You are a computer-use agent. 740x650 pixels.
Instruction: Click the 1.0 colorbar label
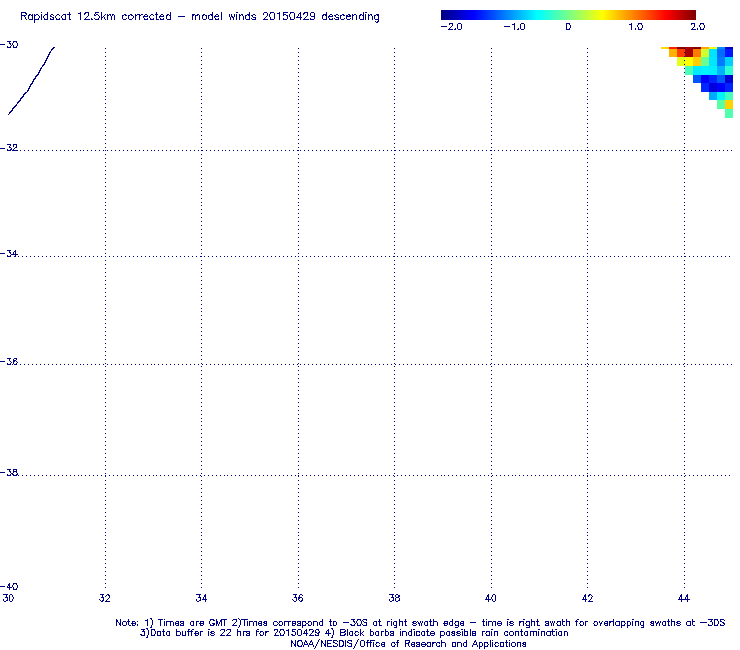tap(635, 27)
